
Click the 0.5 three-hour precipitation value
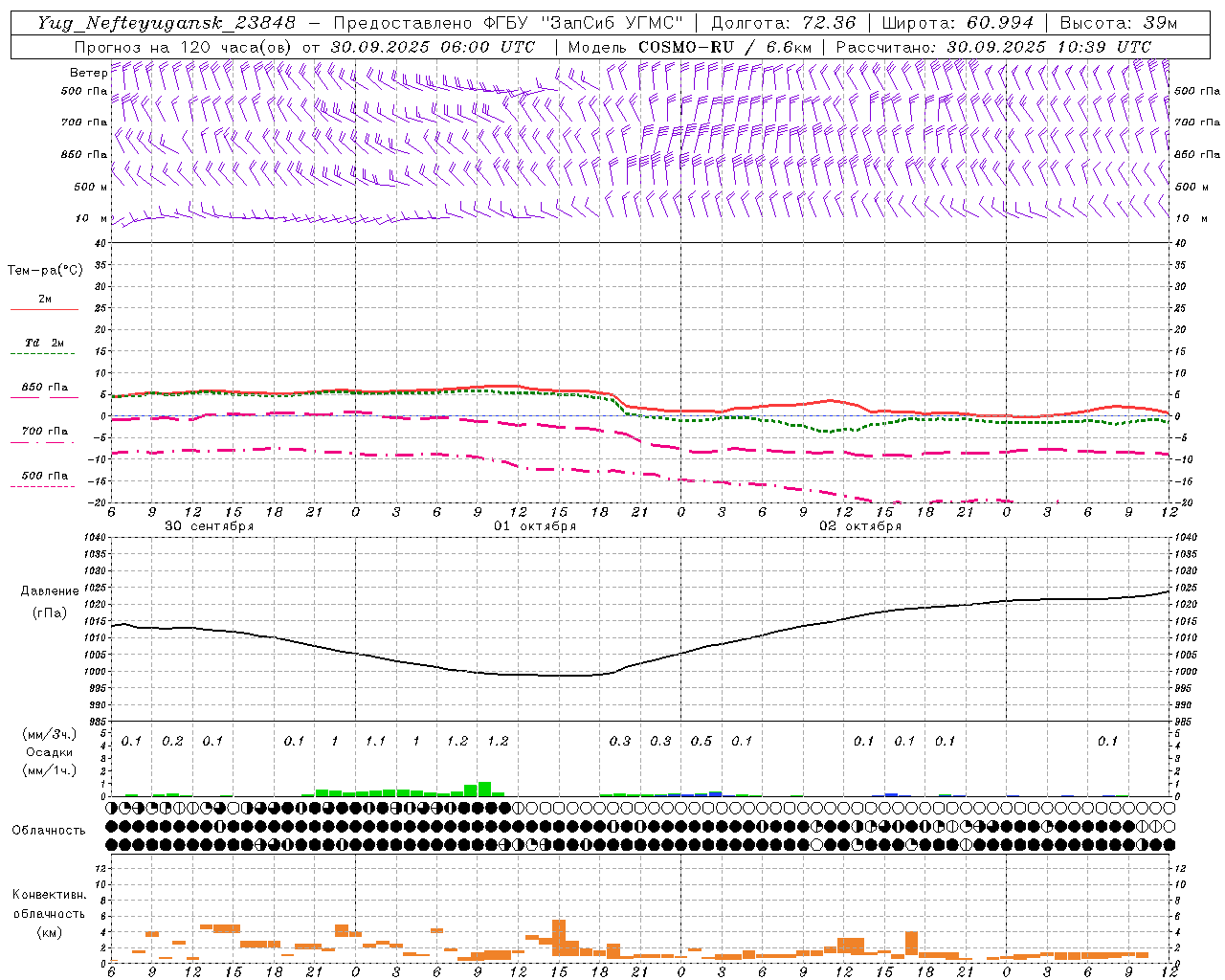pyautogui.click(x=702, y=742)
